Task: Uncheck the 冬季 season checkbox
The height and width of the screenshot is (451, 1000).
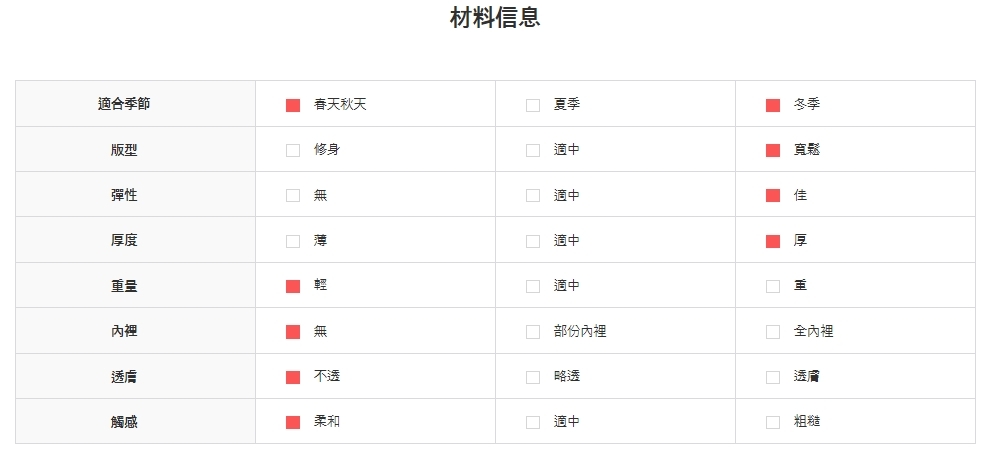Action: click(773, 105)
